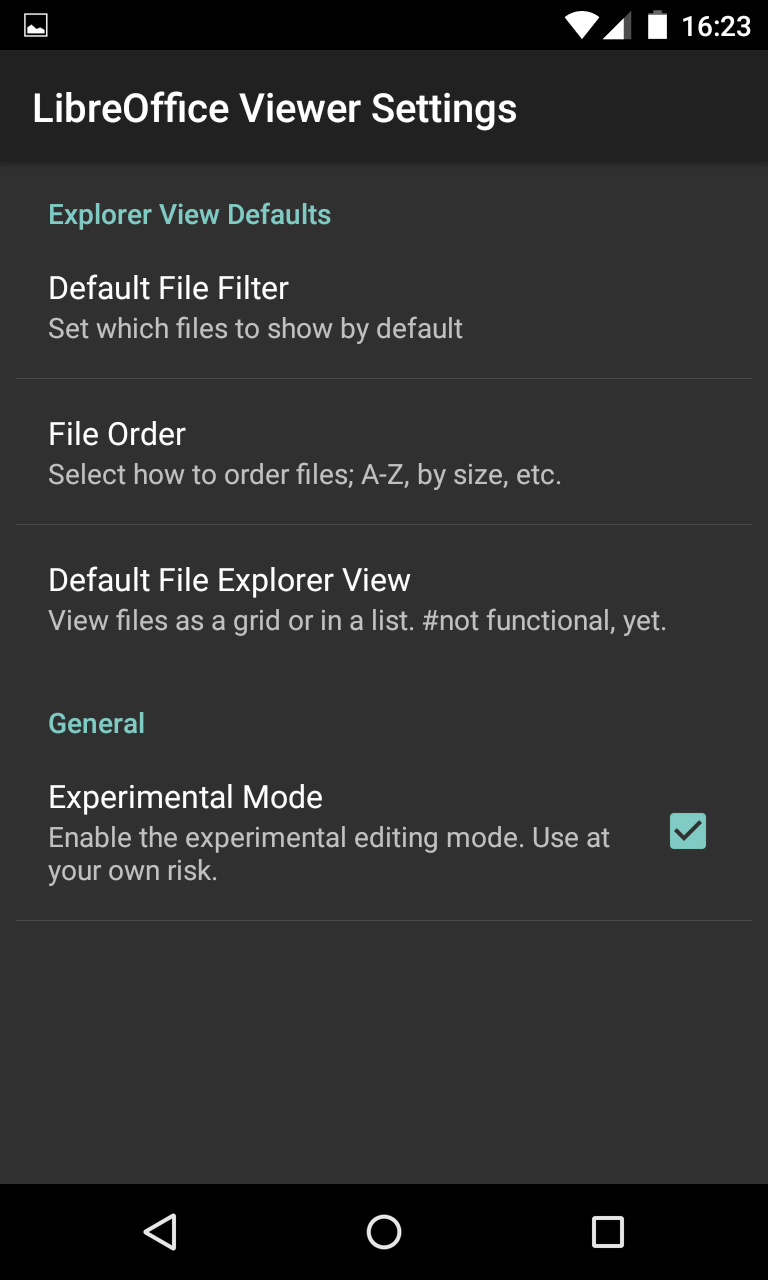The height and width of the screenshot is (1280, 768).
Task: Tap the "#not functional, yet" description text
Action: click(543, 621)
